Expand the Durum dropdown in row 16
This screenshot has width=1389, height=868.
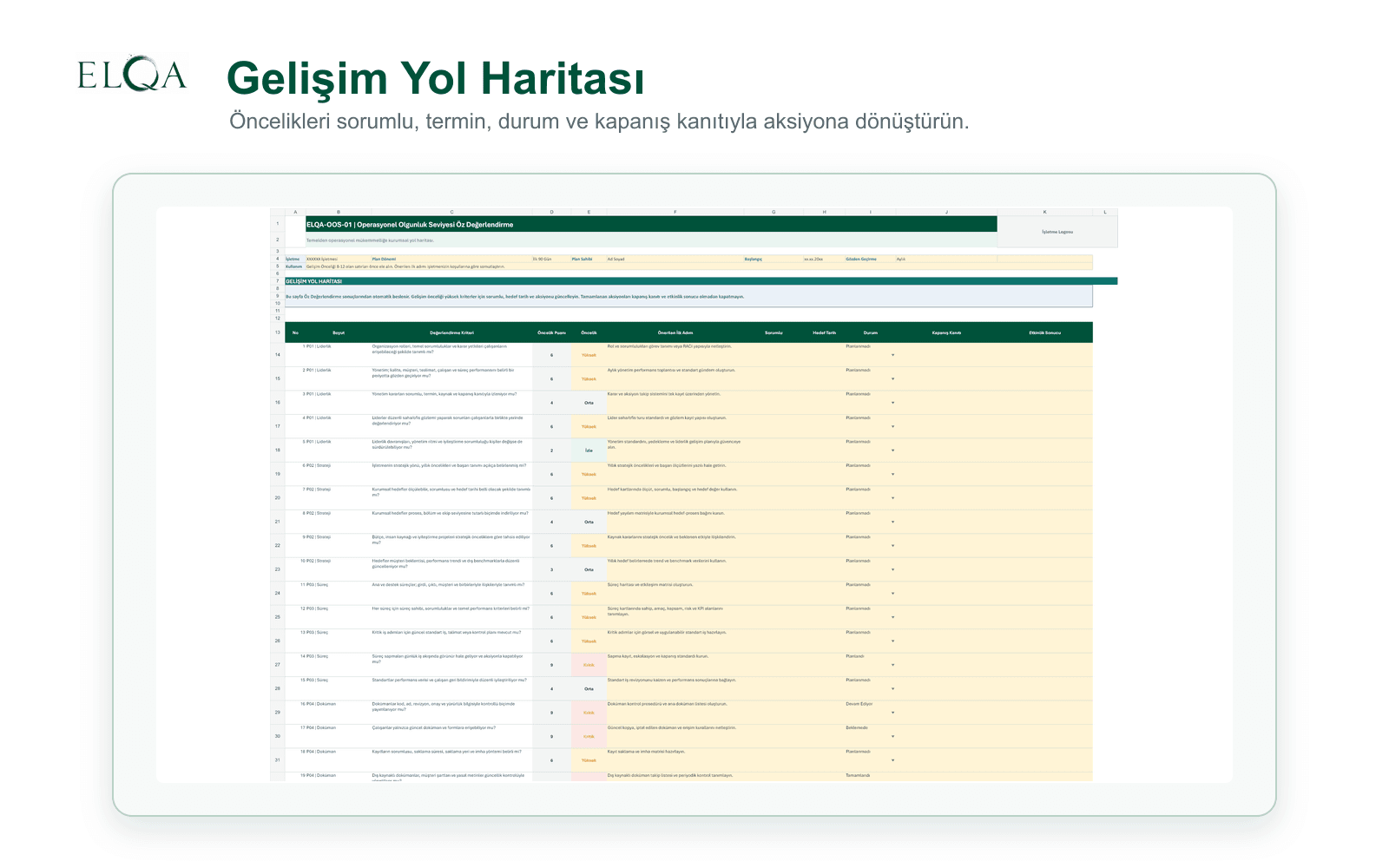[x=892, y=403]
